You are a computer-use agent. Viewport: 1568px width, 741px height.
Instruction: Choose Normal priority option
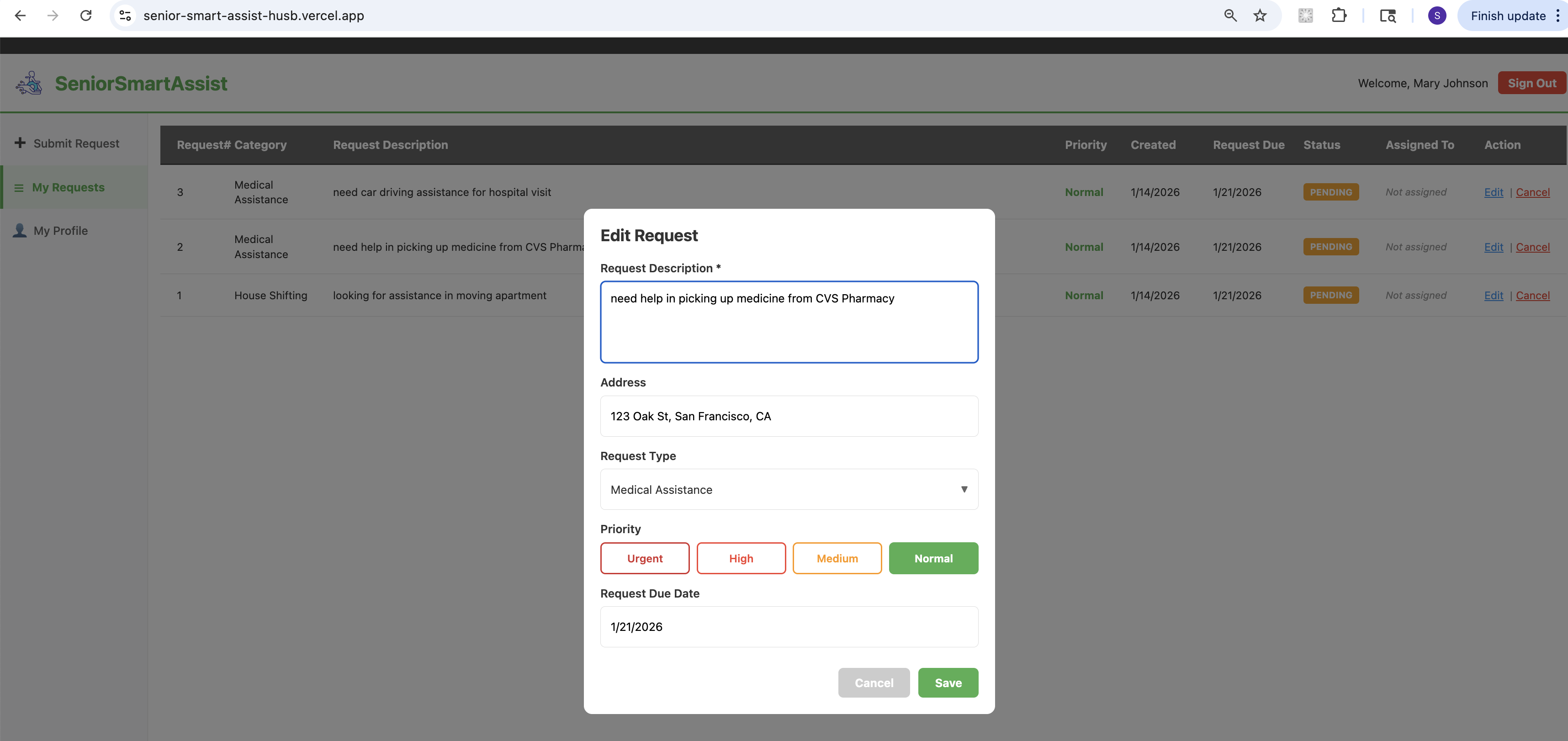(933, 558)
